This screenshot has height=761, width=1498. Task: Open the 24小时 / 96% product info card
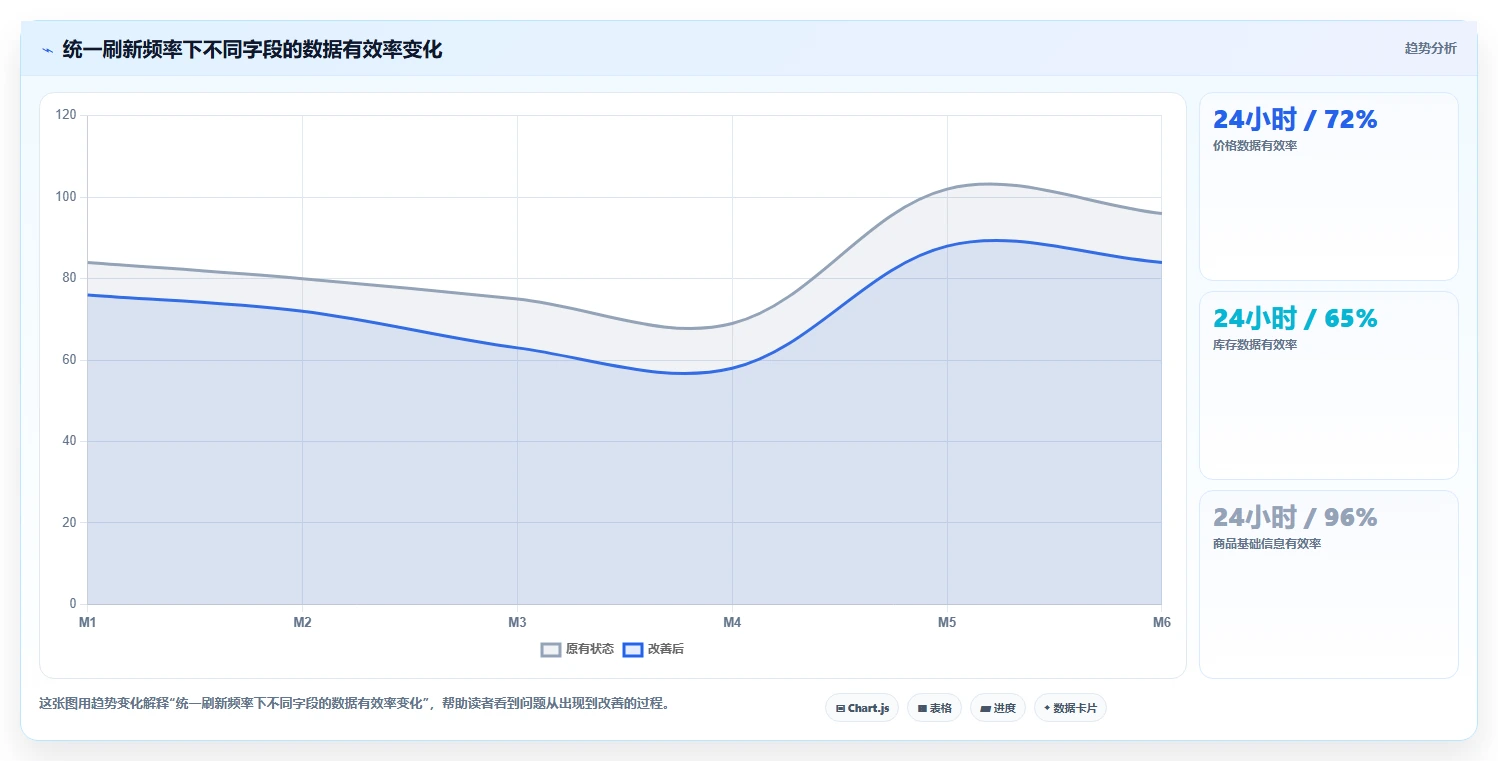pos(1328,584)
